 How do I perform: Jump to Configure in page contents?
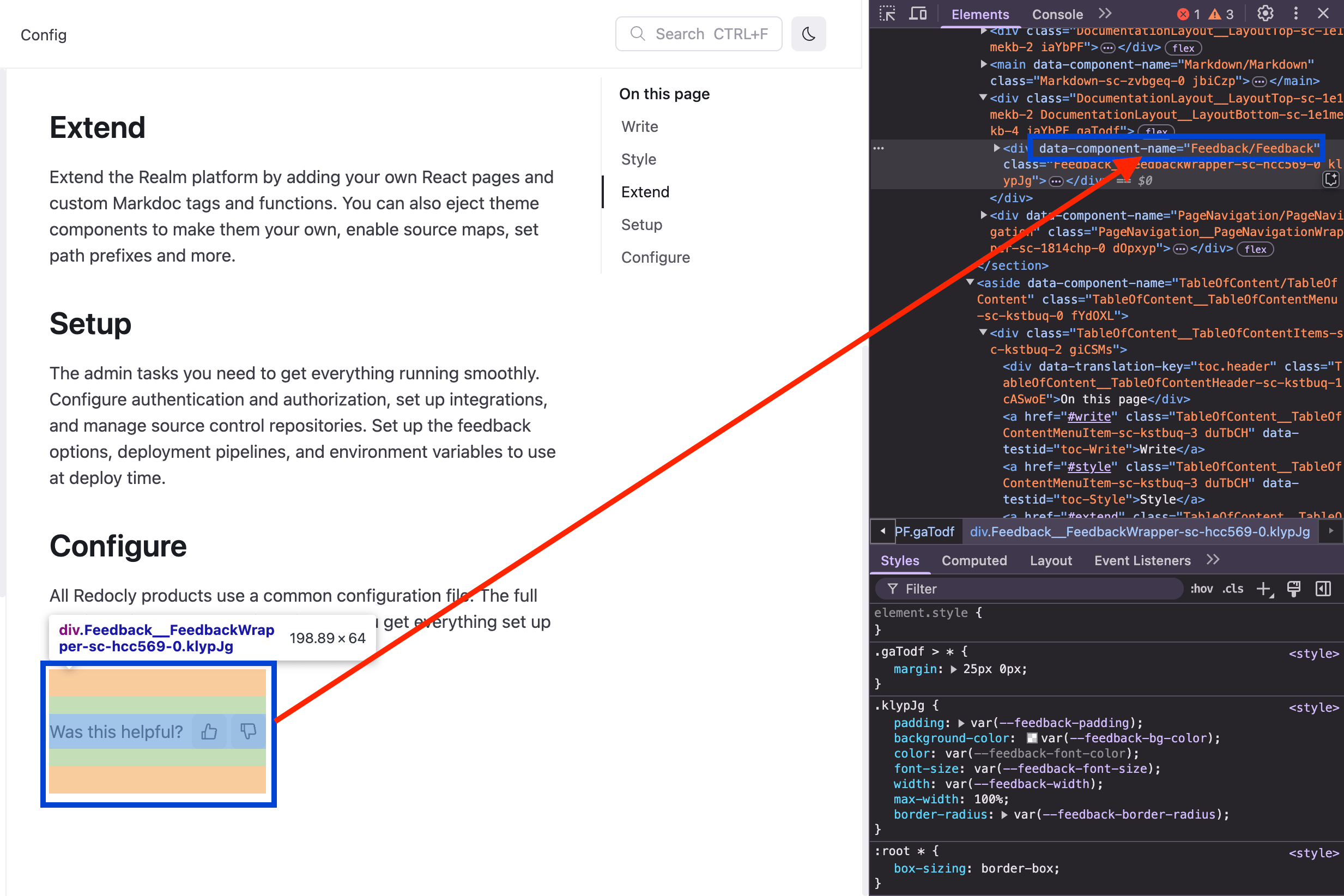(656, 257)
